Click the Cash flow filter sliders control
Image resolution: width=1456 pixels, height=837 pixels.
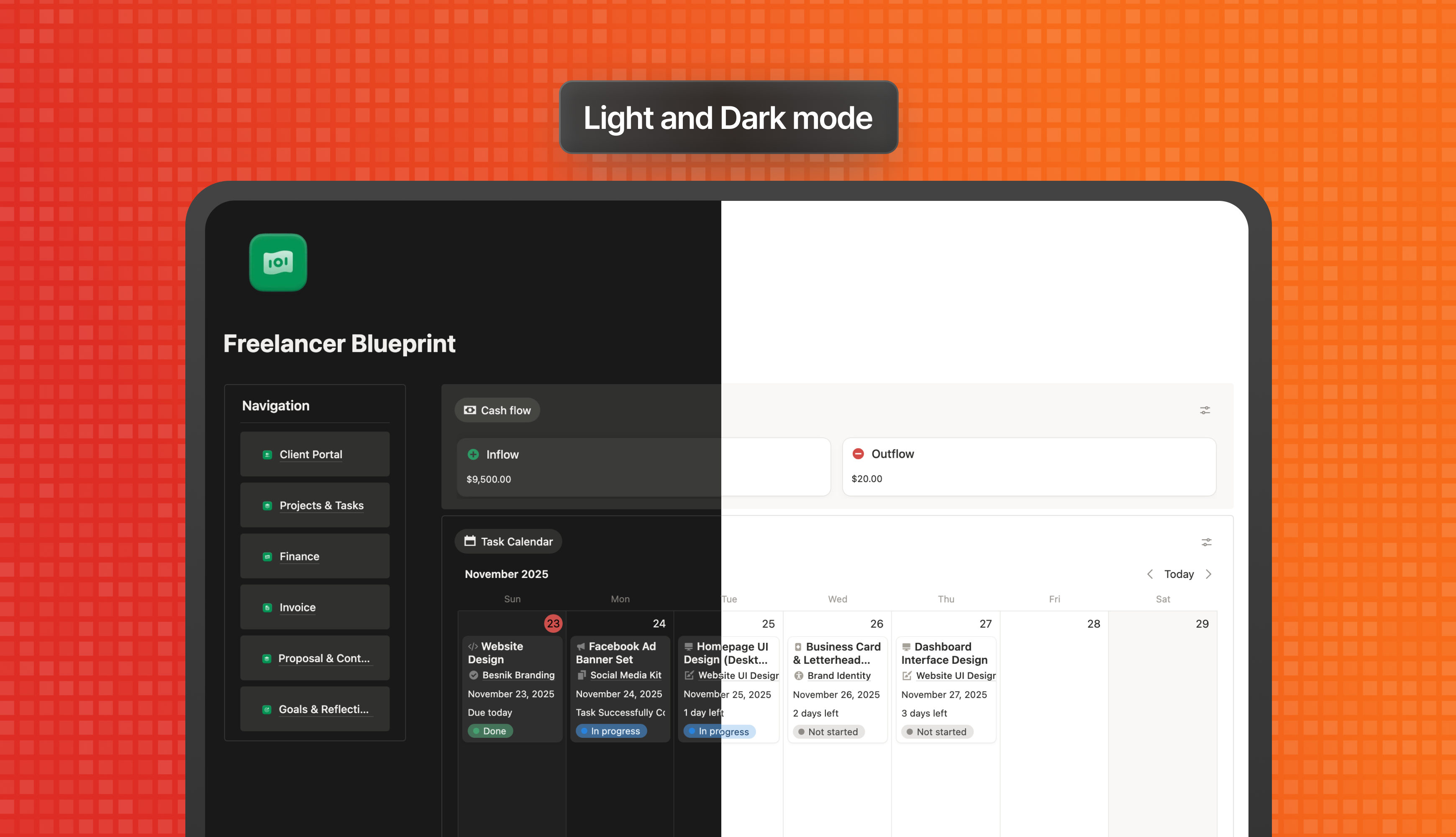point(1205,410)
